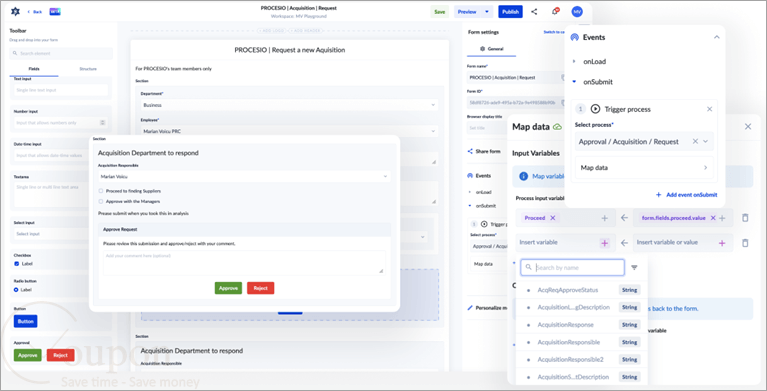Open Map data row in Events popup

point(644,167)
